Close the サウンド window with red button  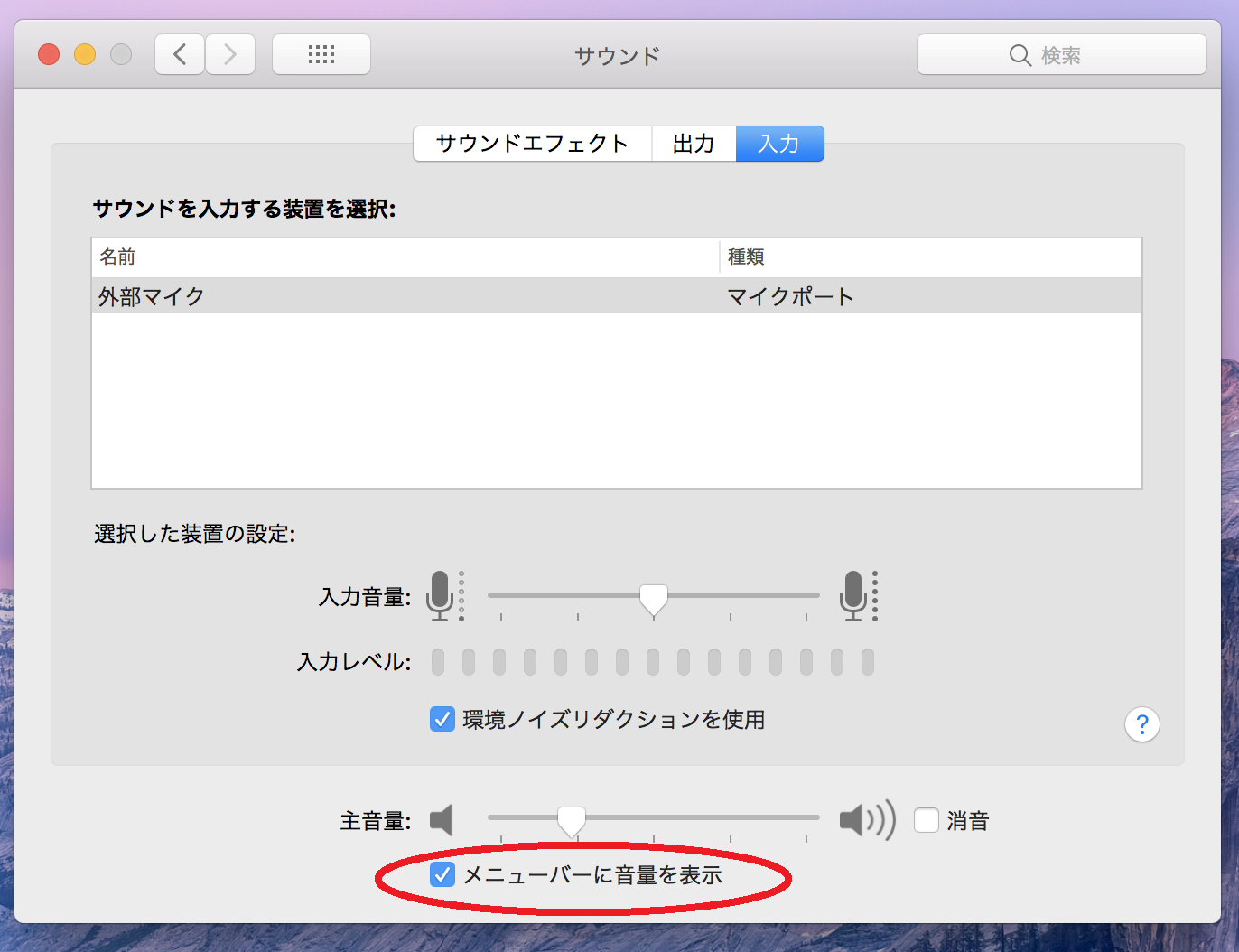[x=49, y=54]
